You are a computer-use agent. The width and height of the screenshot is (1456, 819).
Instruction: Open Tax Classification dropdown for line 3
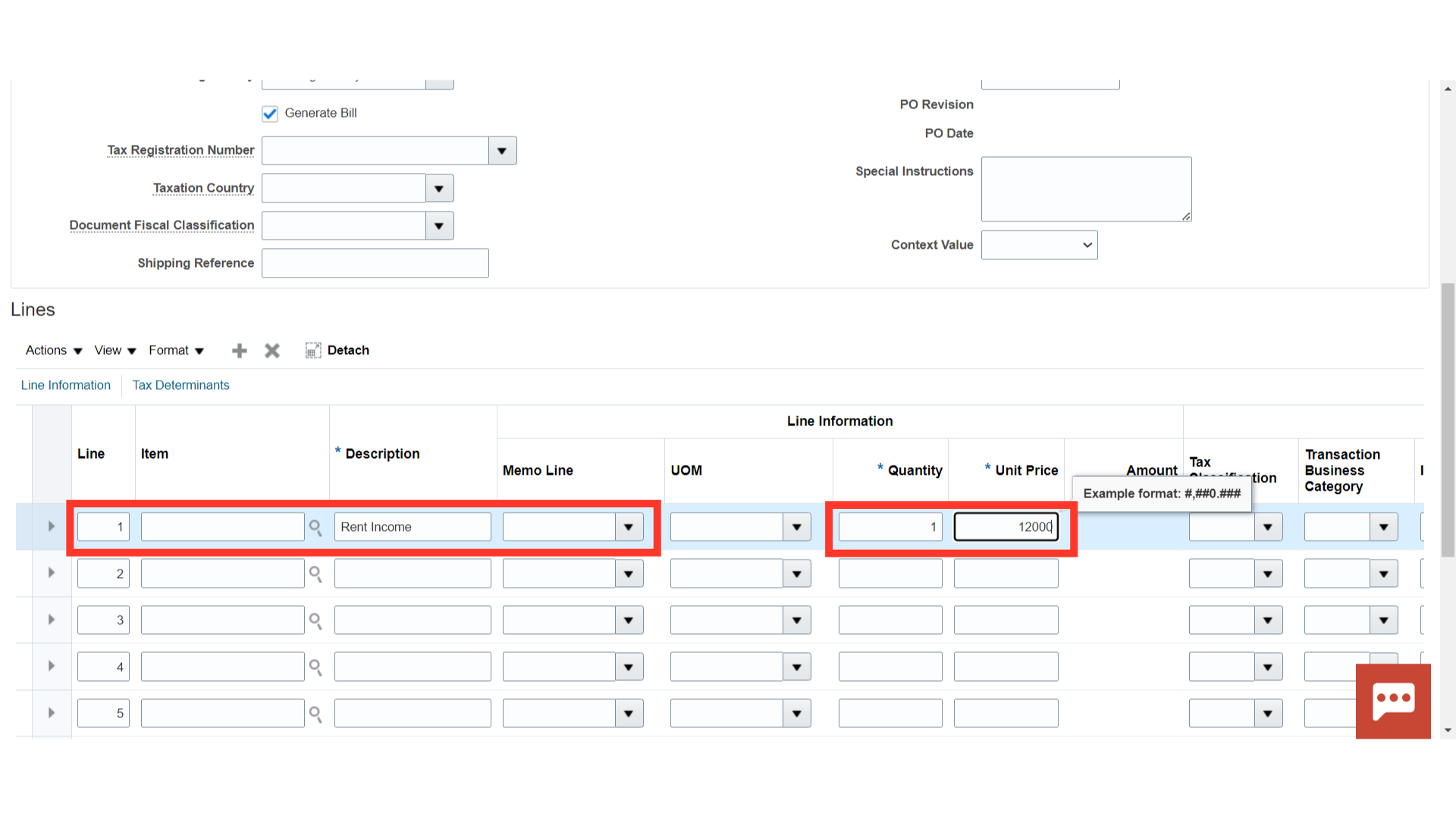pyautogui.click(x=1268, y=620)
